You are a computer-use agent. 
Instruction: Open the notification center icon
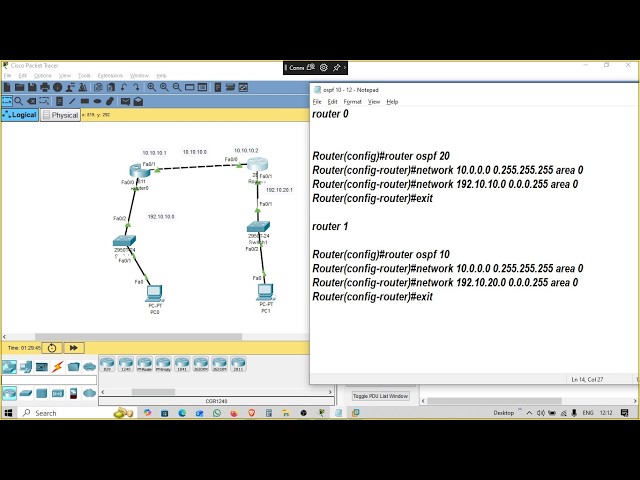624,413
